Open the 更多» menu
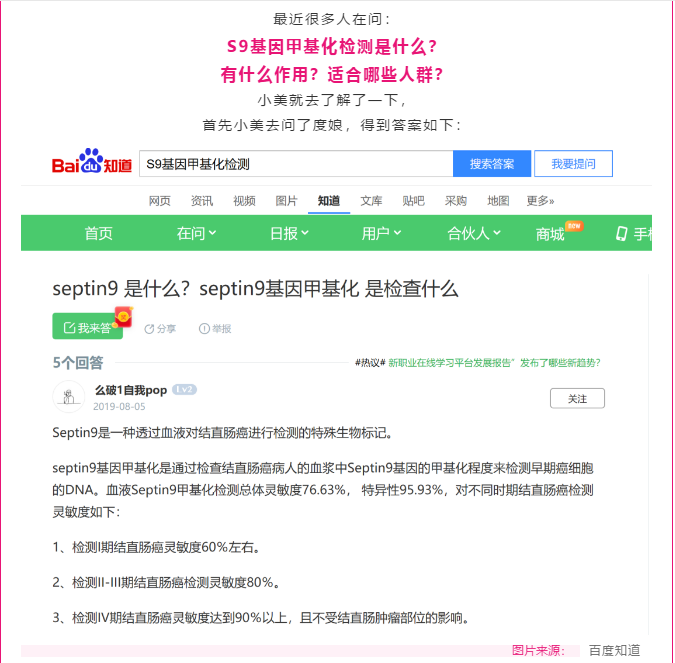 (x=540, y=201)
